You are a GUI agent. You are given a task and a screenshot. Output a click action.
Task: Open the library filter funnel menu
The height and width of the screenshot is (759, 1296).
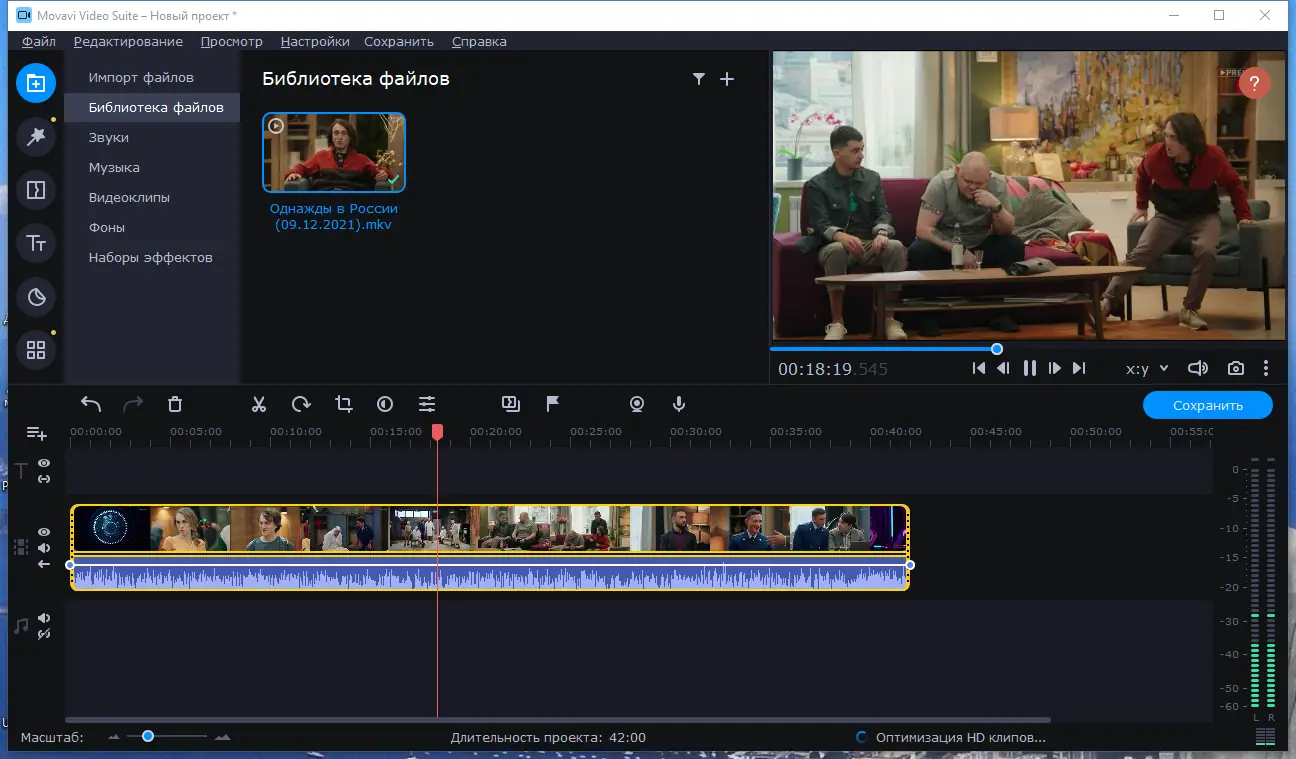pyautogui.click(x=699, y=79)
